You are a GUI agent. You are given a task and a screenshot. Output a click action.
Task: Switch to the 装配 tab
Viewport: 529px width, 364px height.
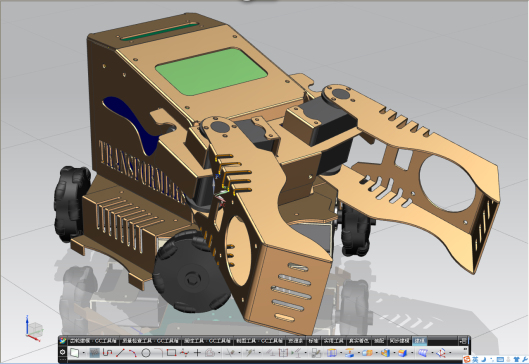379,341
